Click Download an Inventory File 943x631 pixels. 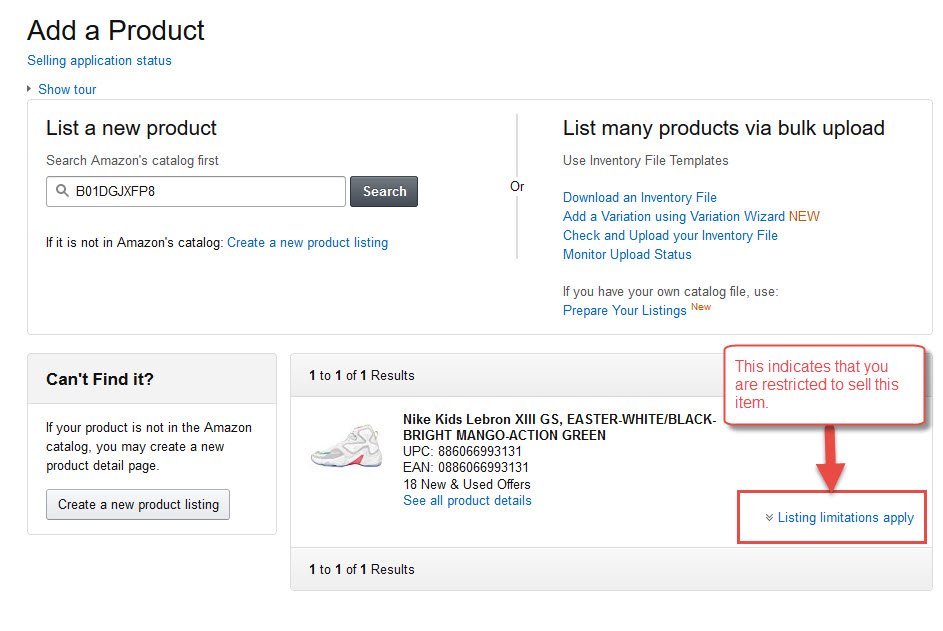pos(639,197)
